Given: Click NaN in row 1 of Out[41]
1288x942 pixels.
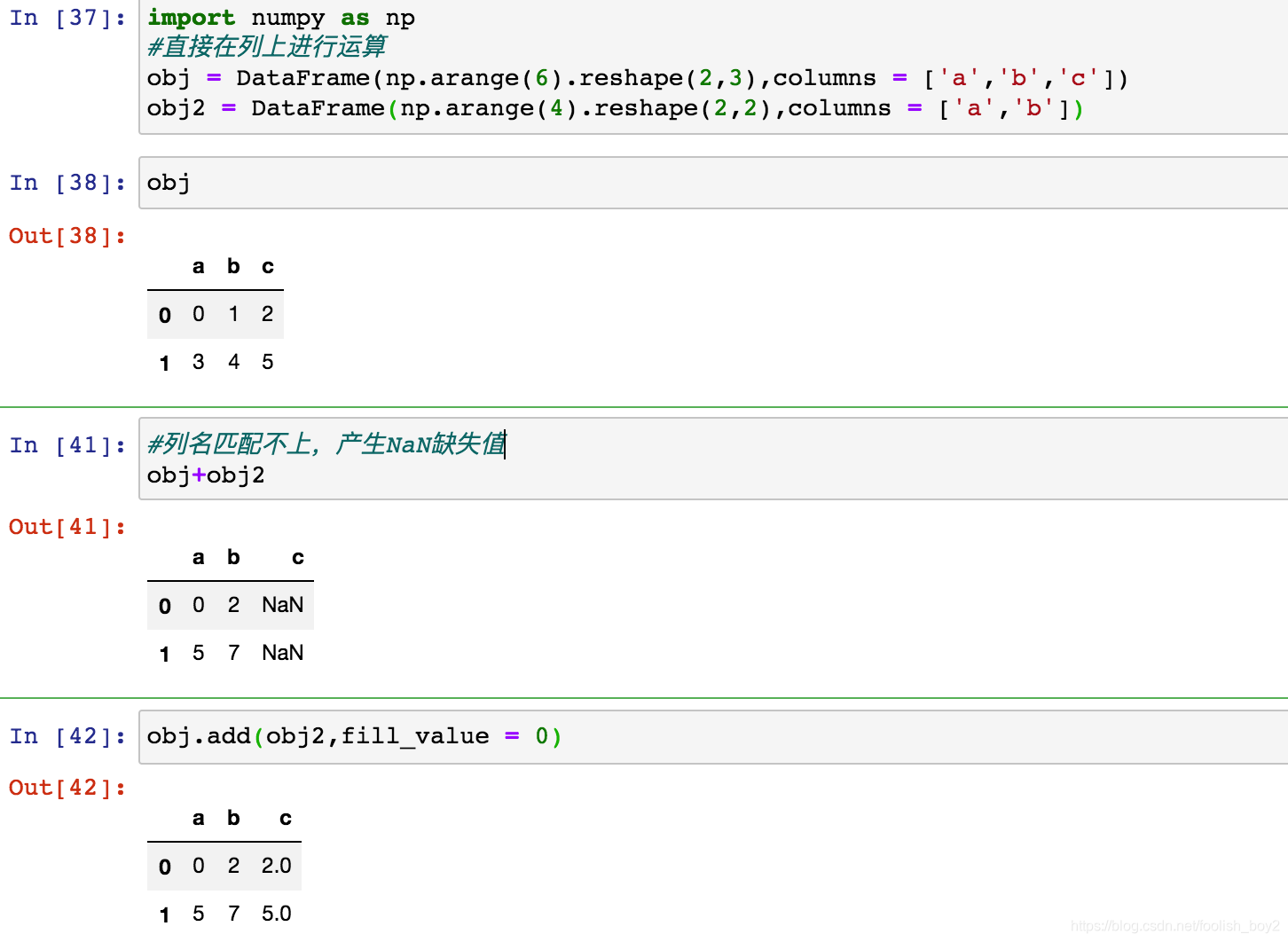Looking at the screenshot, I should point(283,653).
